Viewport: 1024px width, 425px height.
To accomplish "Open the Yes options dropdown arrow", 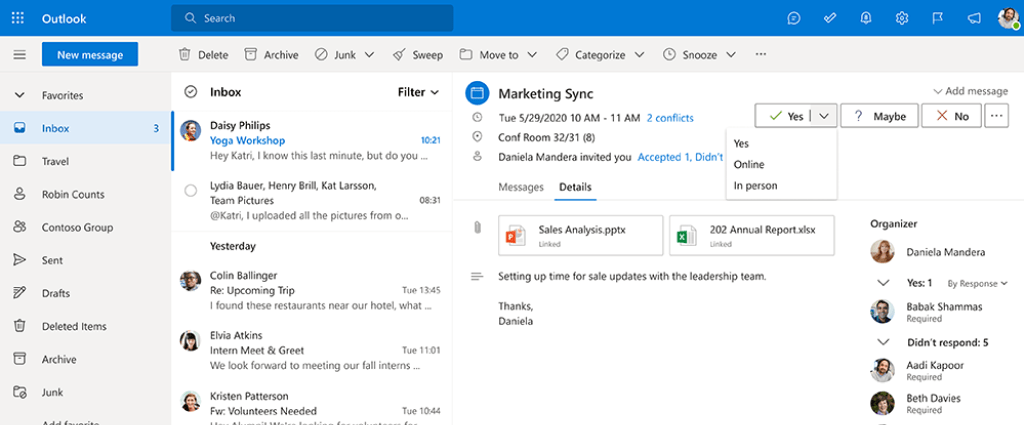I will (x=824, y=116).
